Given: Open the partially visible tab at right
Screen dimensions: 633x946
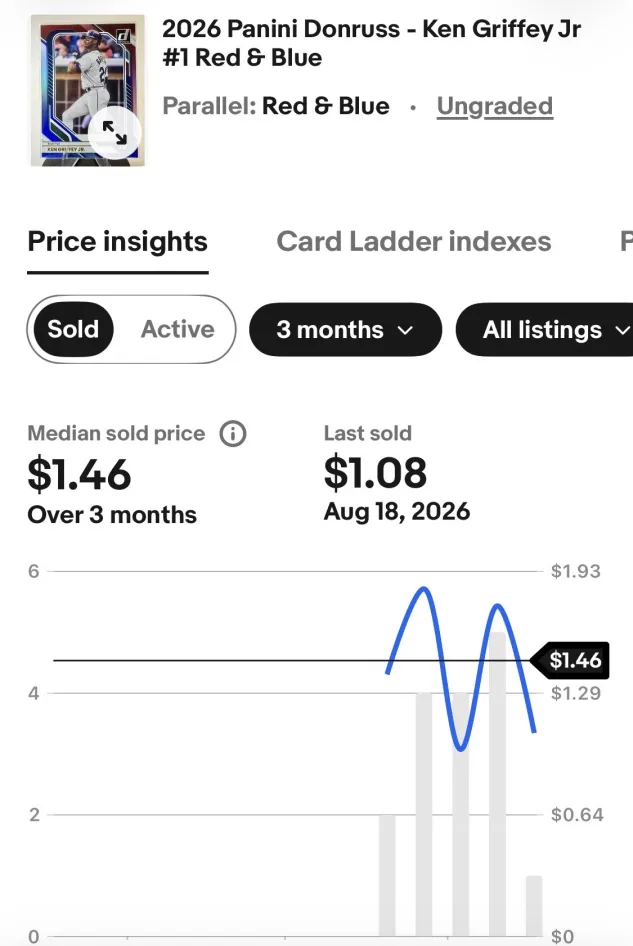Looking at the screenshot, I should point(626,241).
